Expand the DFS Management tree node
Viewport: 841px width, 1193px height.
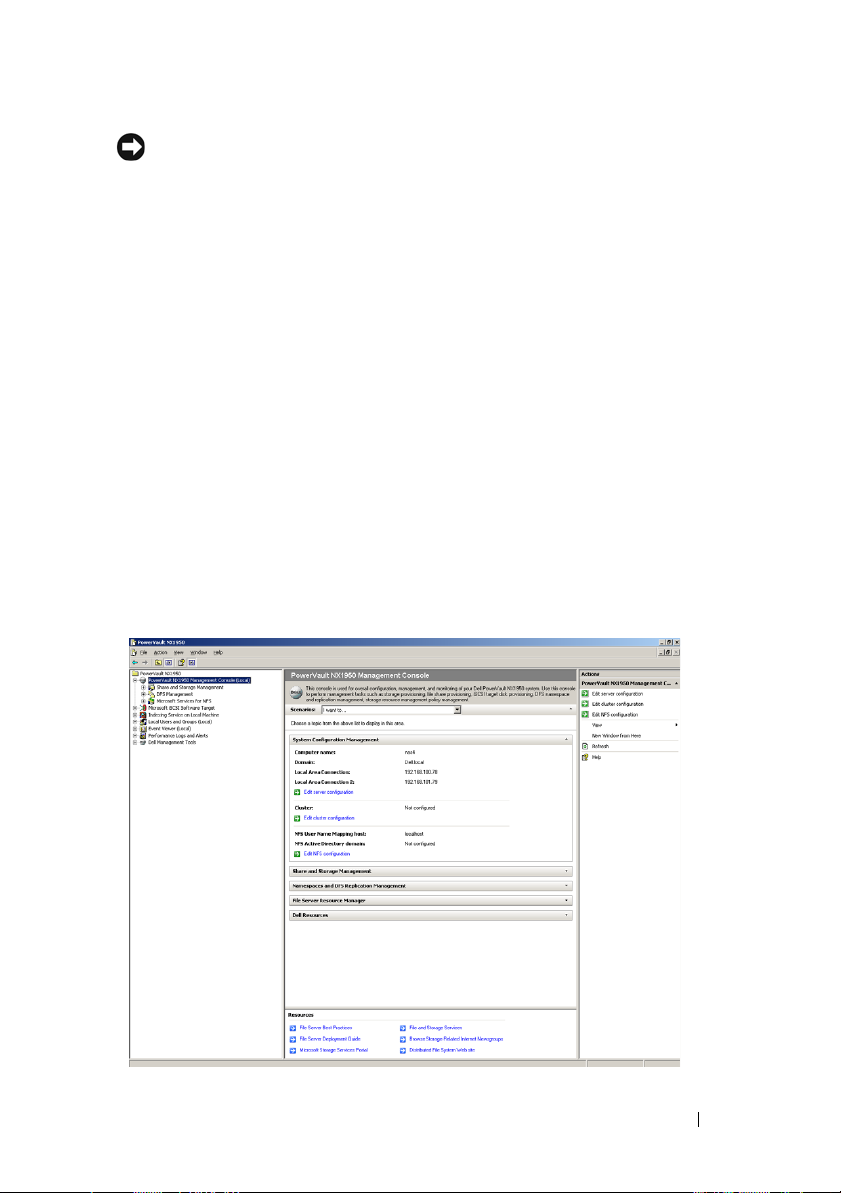point(143,694)
